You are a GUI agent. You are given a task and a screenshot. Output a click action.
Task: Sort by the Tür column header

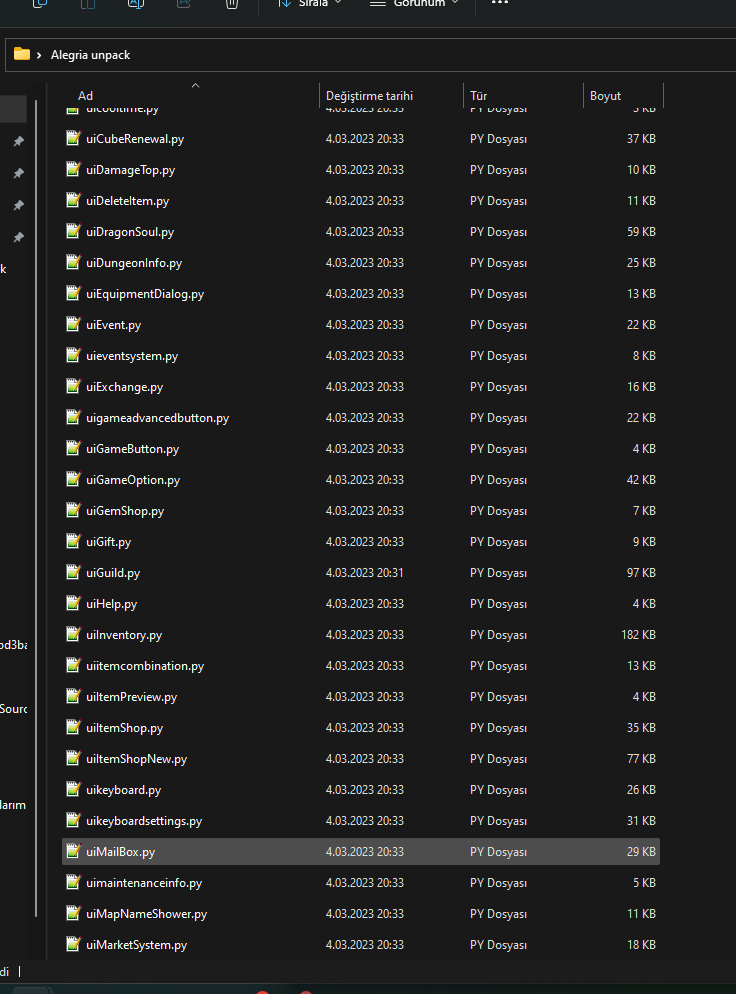(479, 96)
